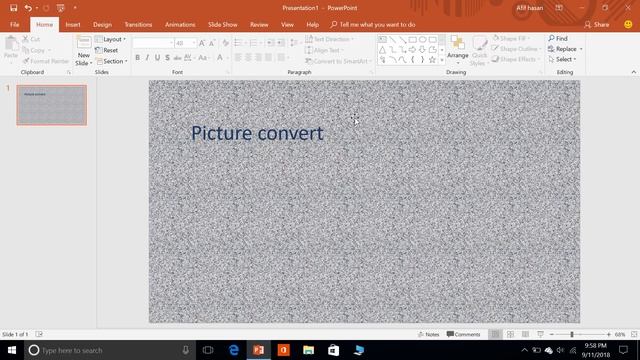Switch to Reading view
The image size is (640, 360).
tap(525, 334)
